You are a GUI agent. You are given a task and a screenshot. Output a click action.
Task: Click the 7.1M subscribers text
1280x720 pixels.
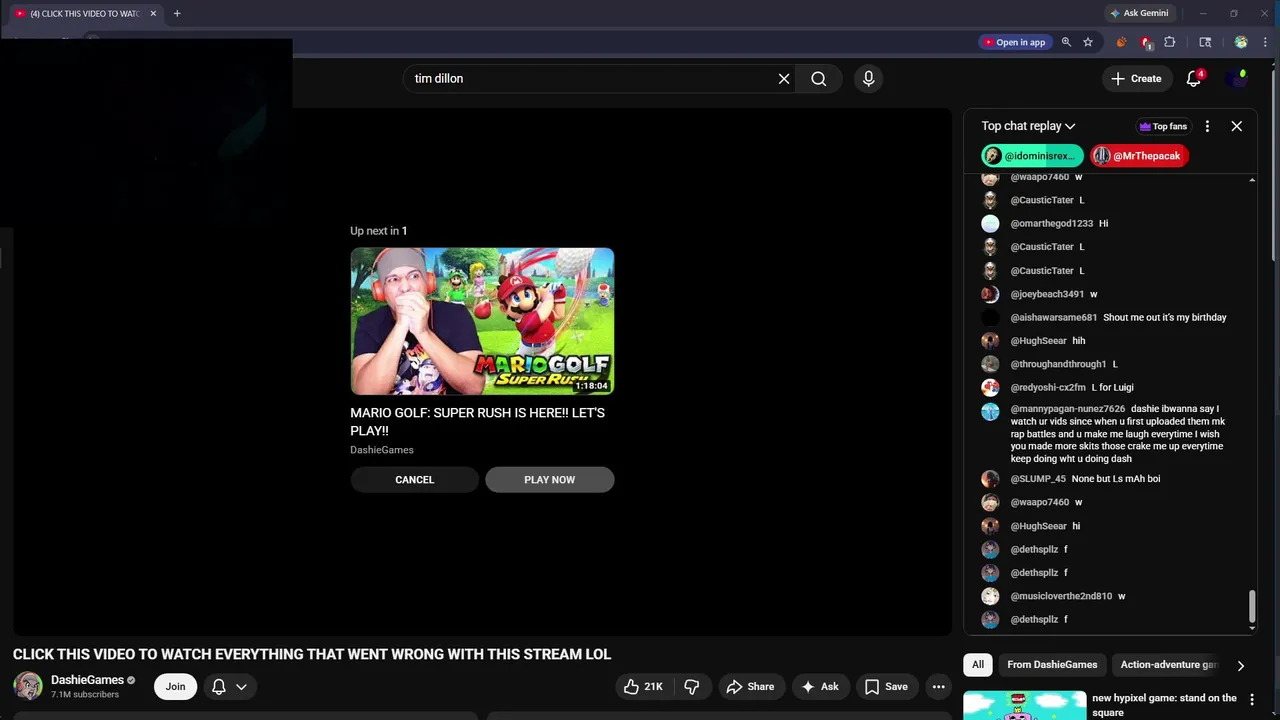85,694
